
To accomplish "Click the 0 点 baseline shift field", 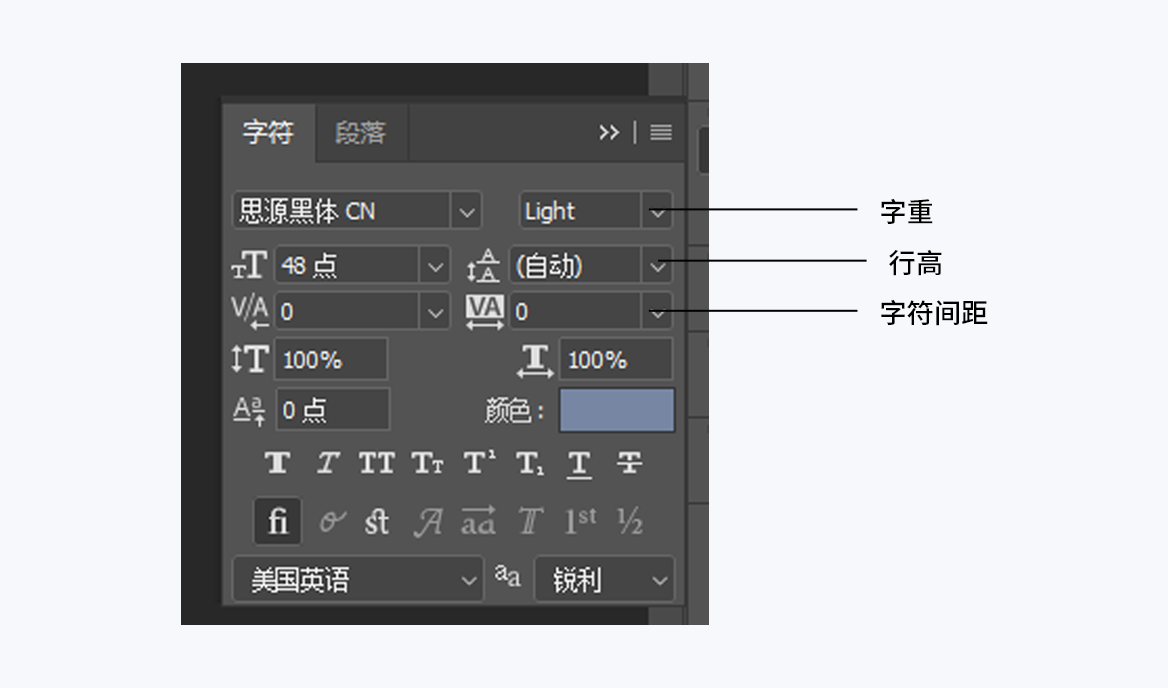I will point(332,409).
